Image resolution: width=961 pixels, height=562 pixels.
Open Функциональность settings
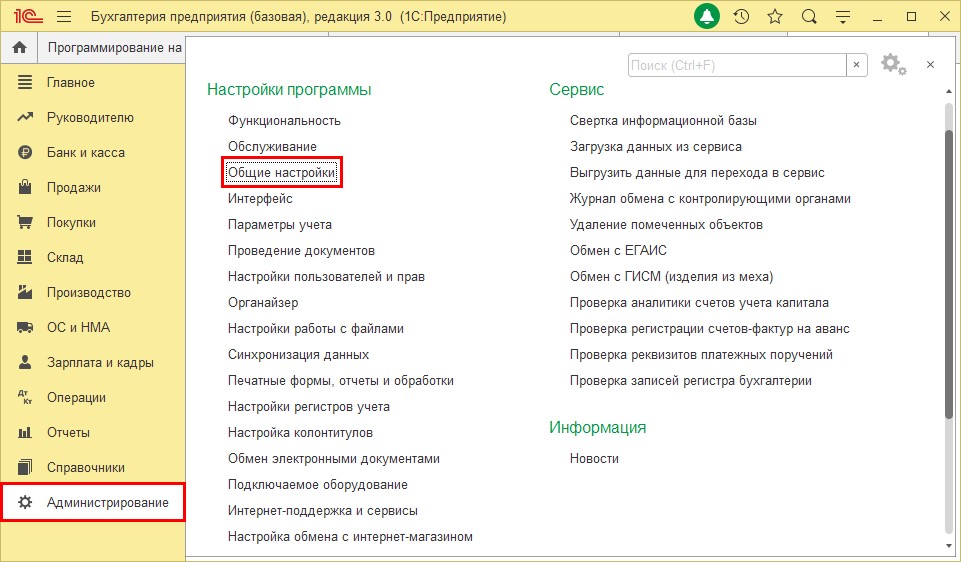pyautogui.click(x=284, y=121)
